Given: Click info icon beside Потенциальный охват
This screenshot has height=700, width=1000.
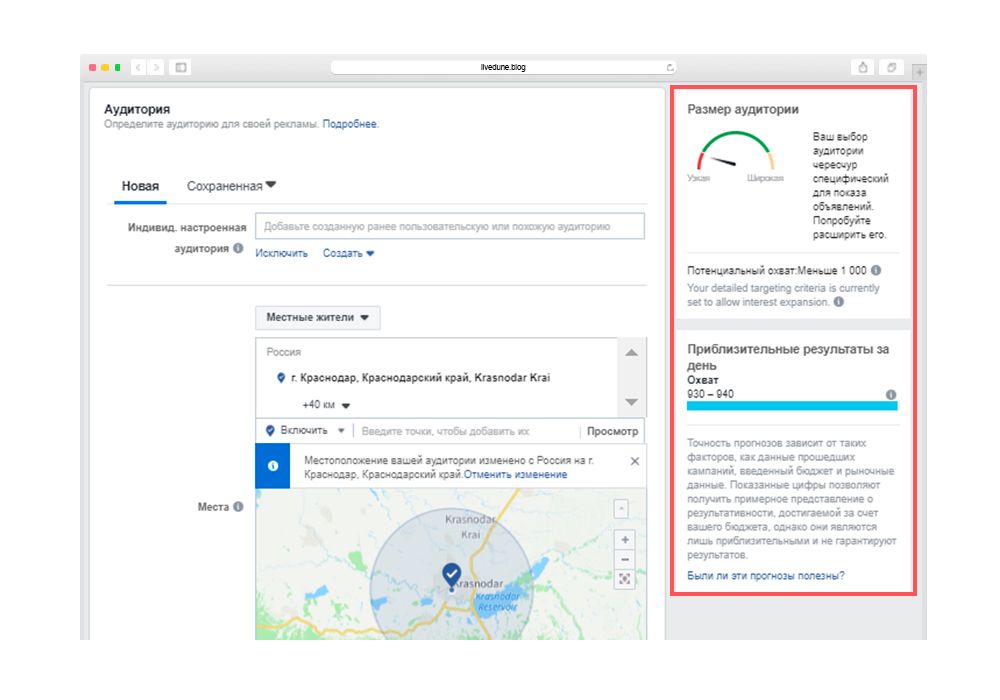Looking at the screenshot, I should click(x=876, y=270).
